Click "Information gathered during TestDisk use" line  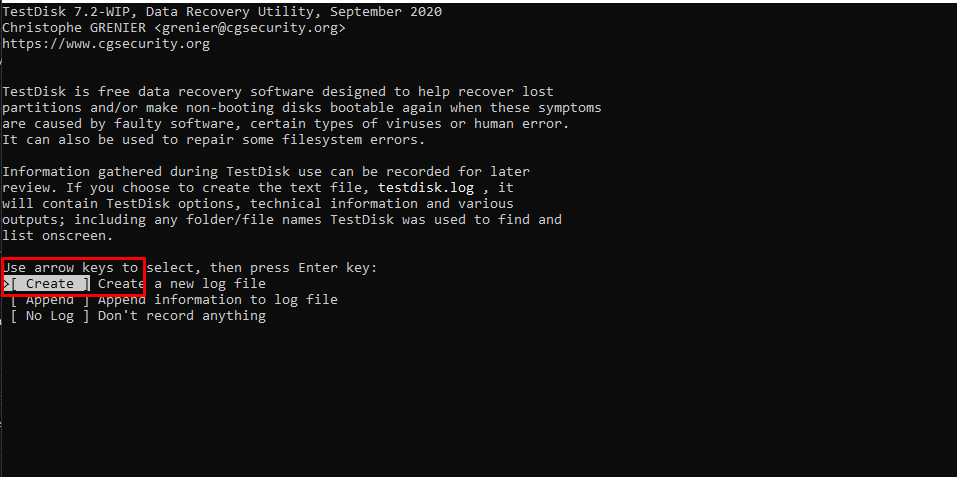[266, 171]
